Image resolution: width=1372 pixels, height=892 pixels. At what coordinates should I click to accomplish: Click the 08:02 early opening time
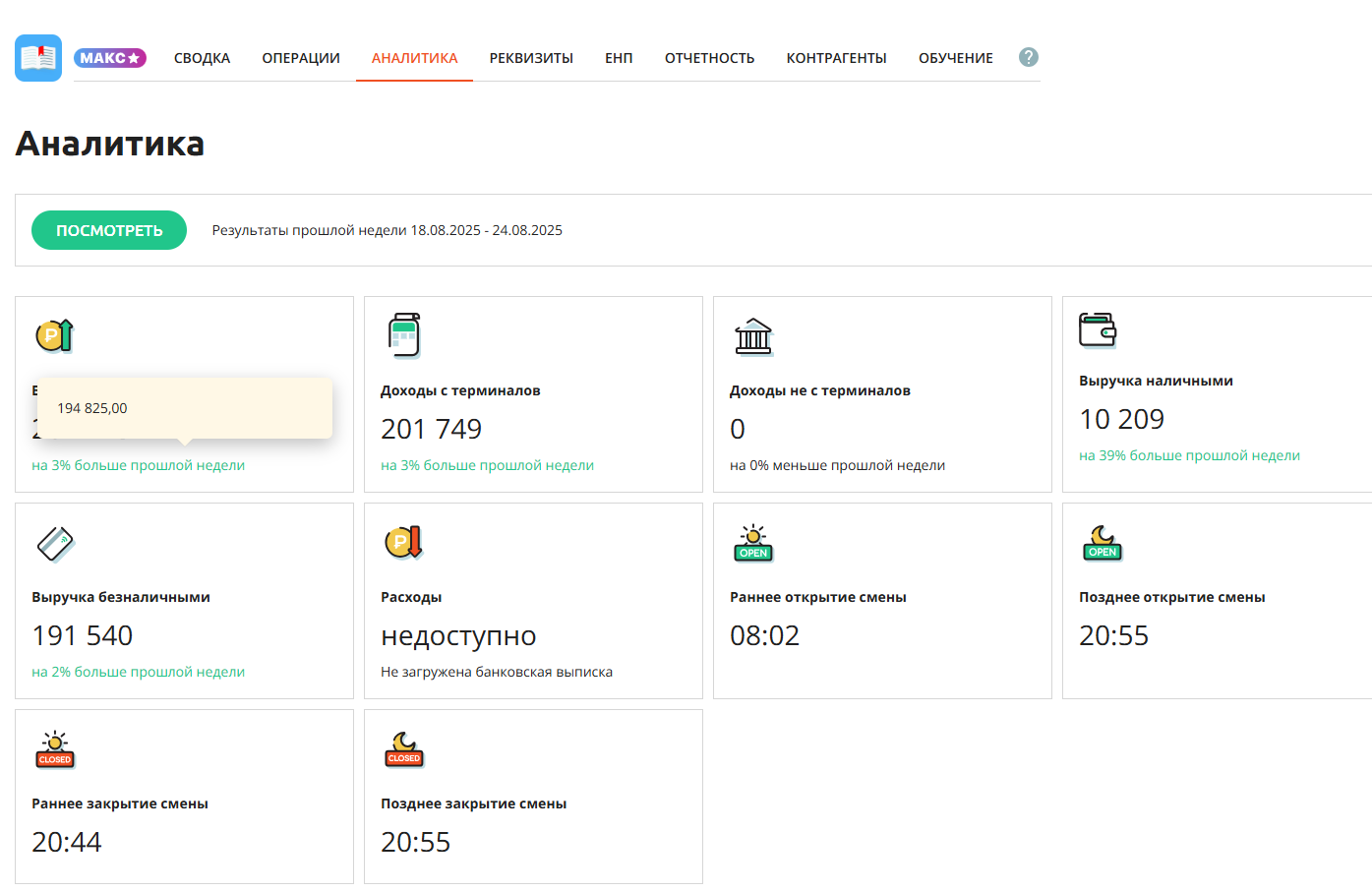pos(764,635)
